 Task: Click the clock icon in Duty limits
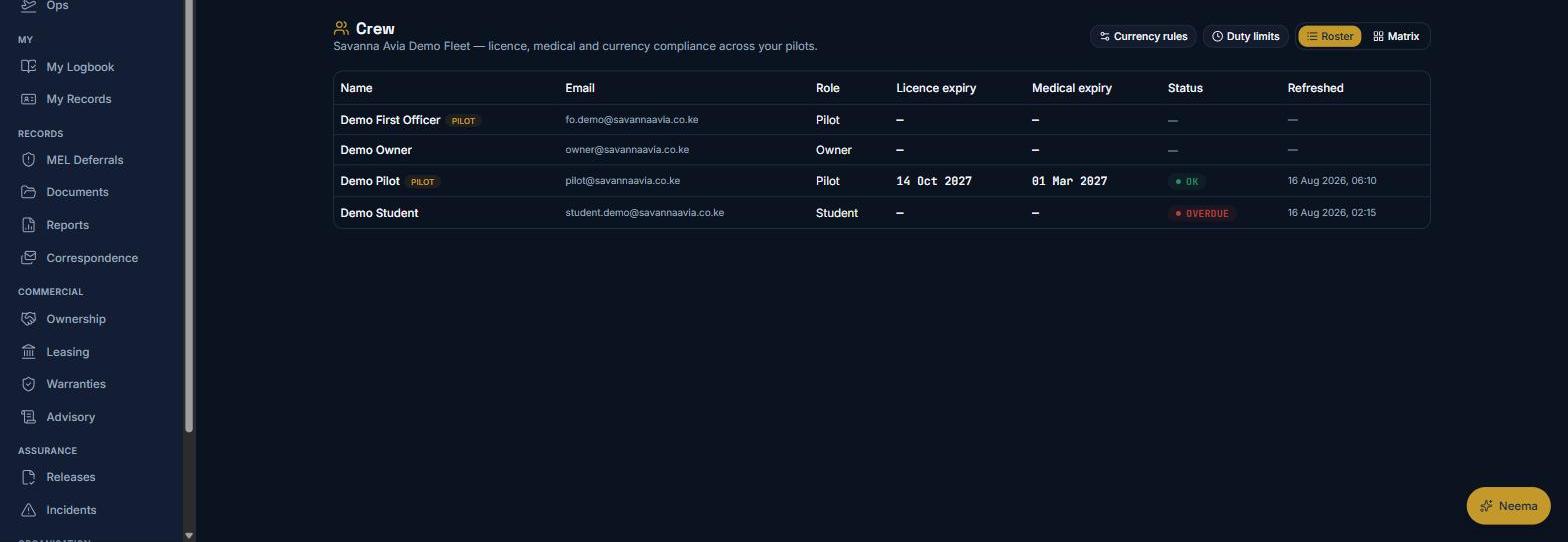tap(1218, 36)
